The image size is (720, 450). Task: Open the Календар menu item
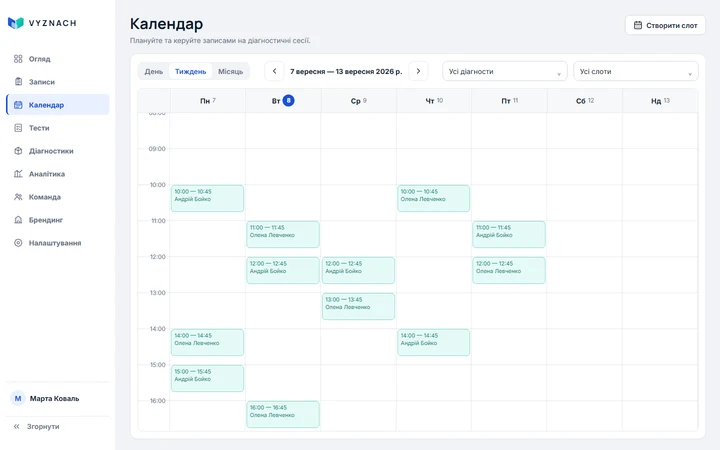(58, 105)
